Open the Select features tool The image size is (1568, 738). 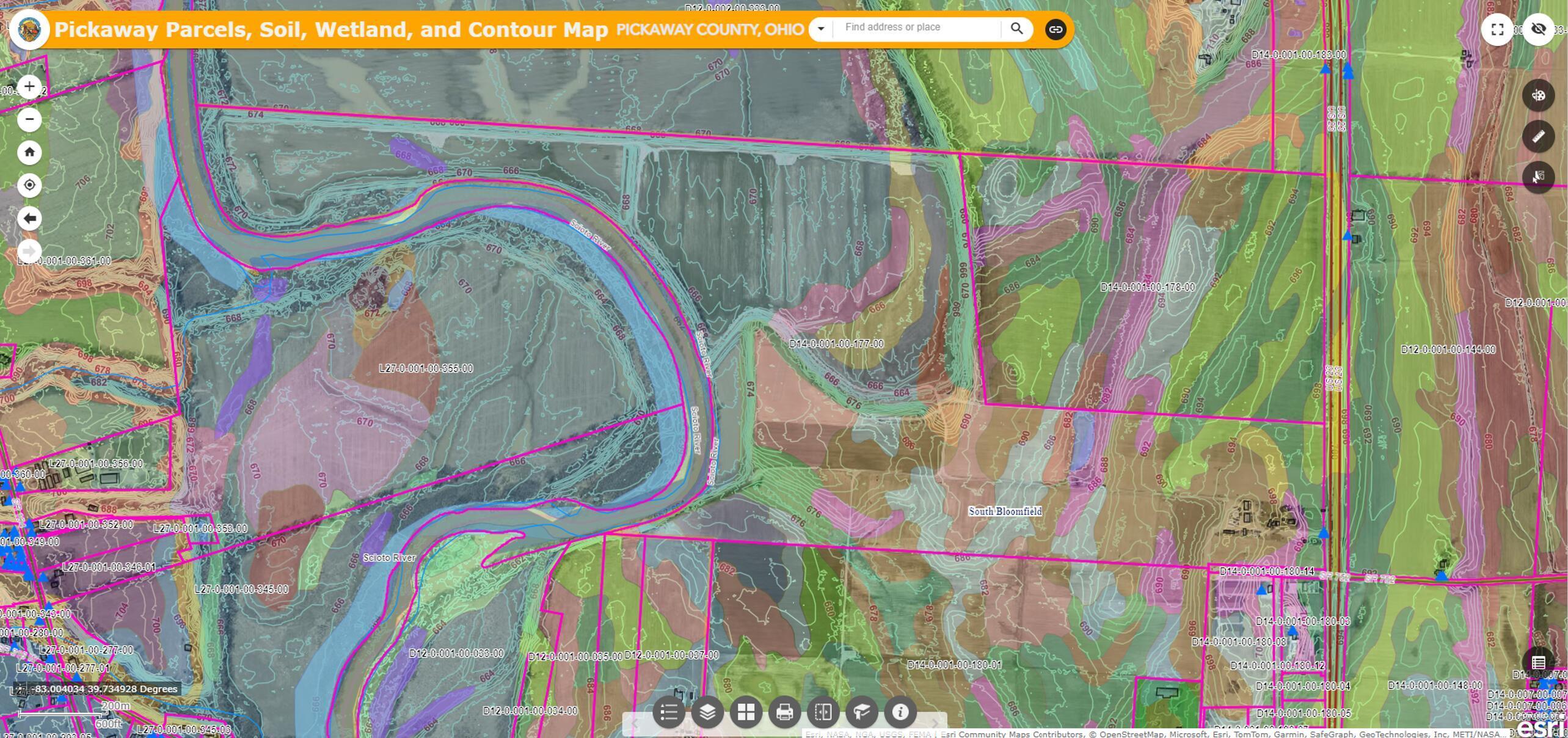click(1538, 177)
